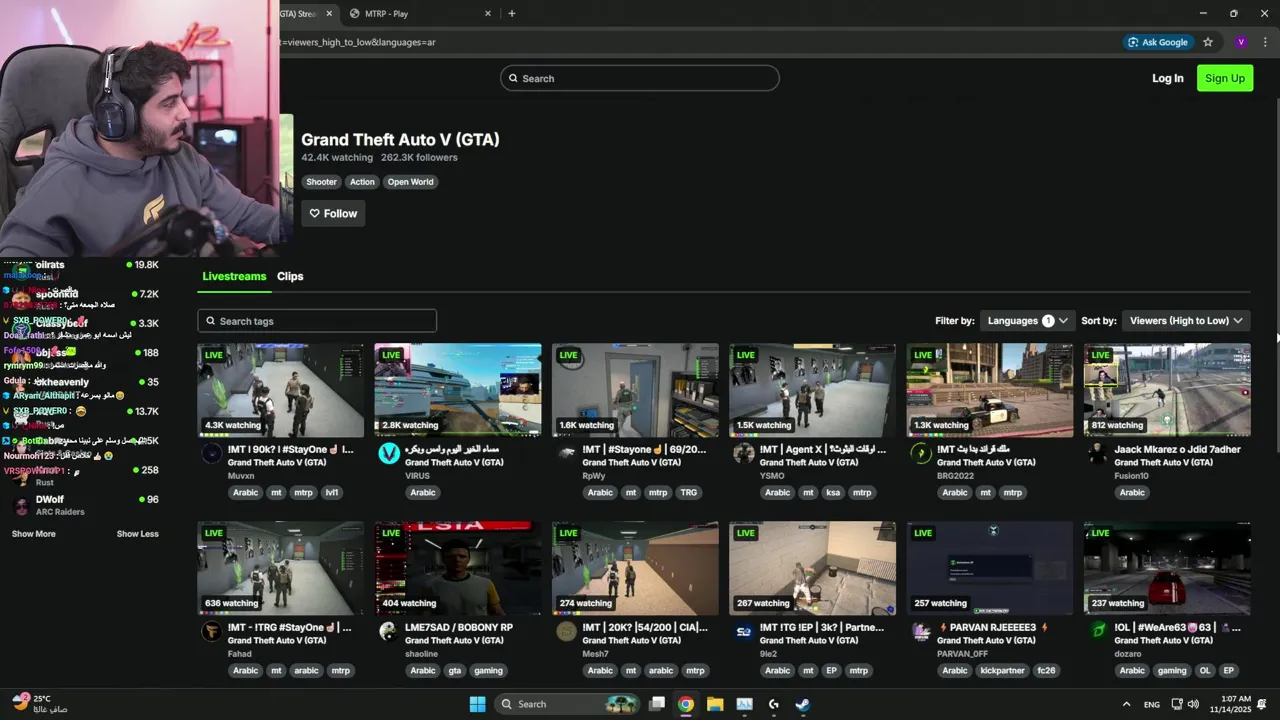This screenshot has height=720, width=1280.
Task: Open BRG2022 channel avatar icon
Action: point(921,454)
